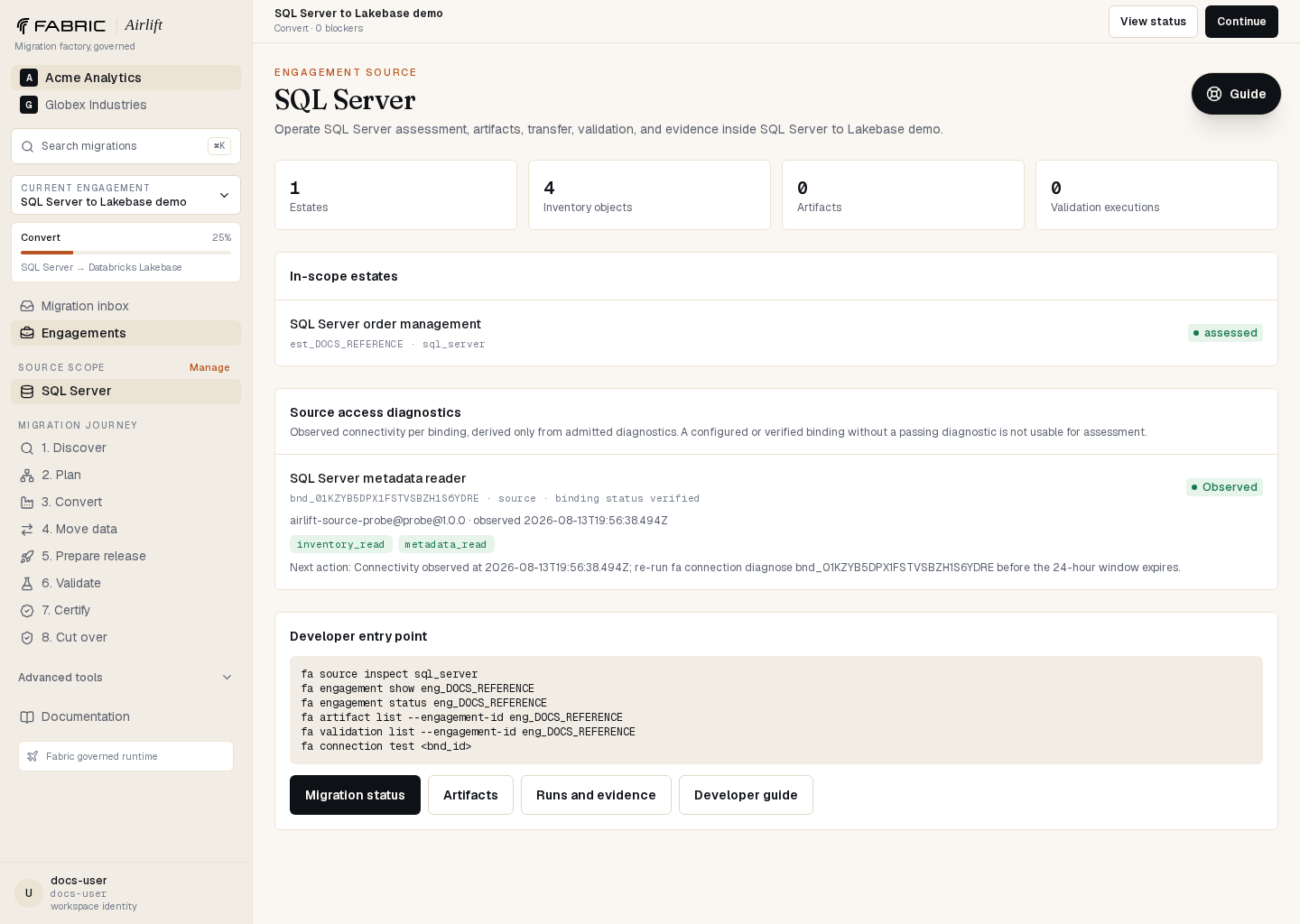Open Migration inbox icon
The image size is (1300, 924).
point(27,306)
